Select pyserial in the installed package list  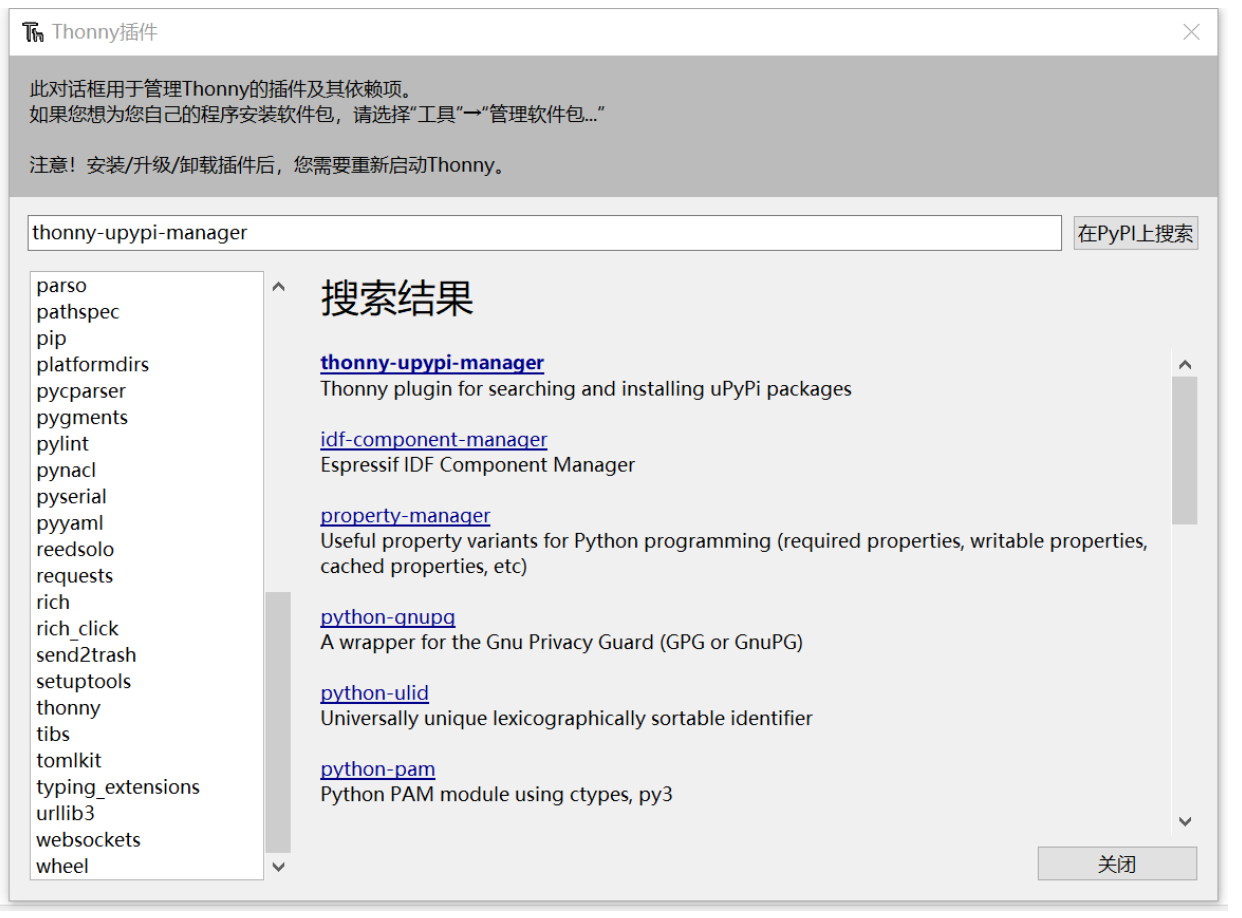click(71, 497)
